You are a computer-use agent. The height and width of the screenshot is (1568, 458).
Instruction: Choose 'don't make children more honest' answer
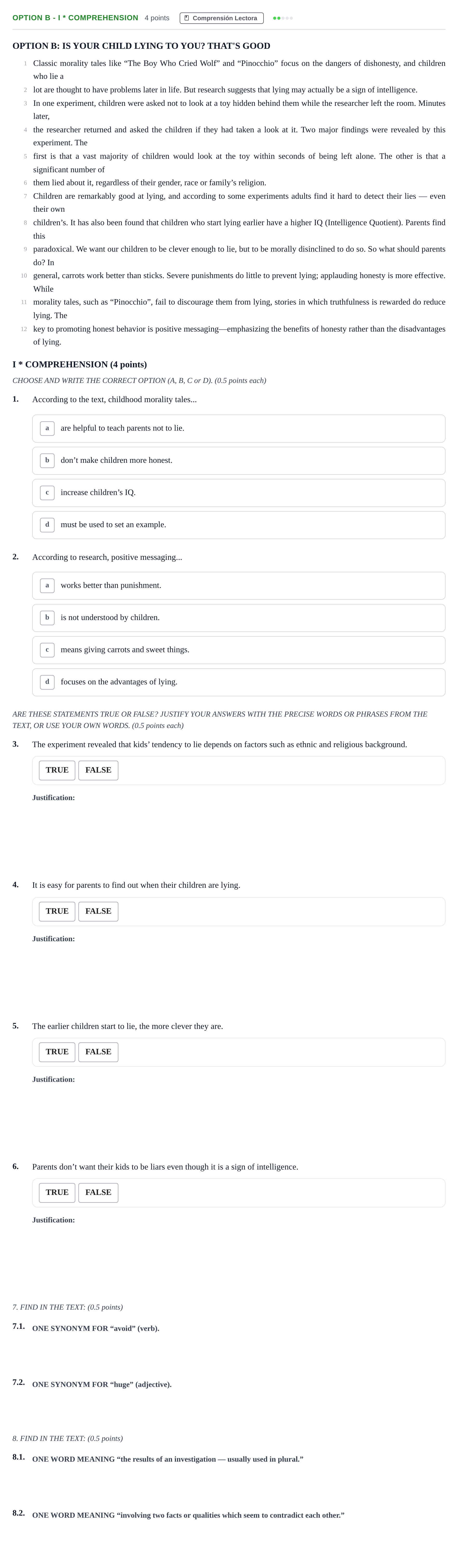tap(239, 461)
